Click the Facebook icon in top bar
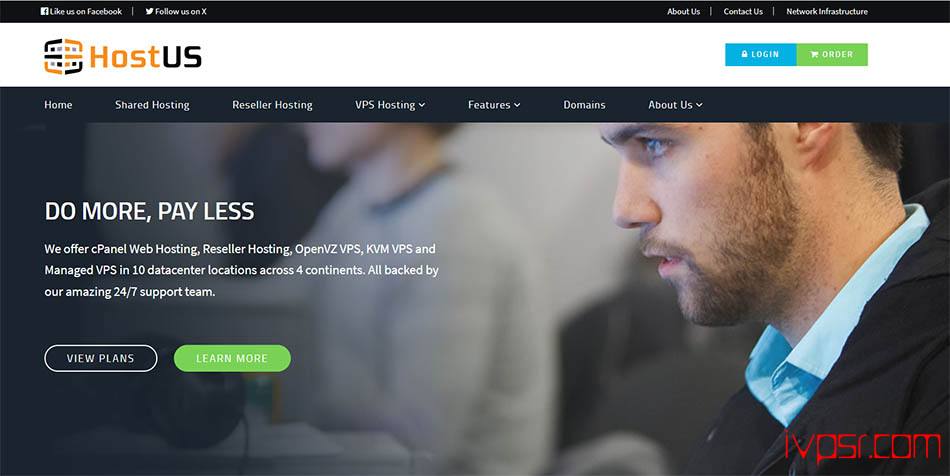 (44, 11)
